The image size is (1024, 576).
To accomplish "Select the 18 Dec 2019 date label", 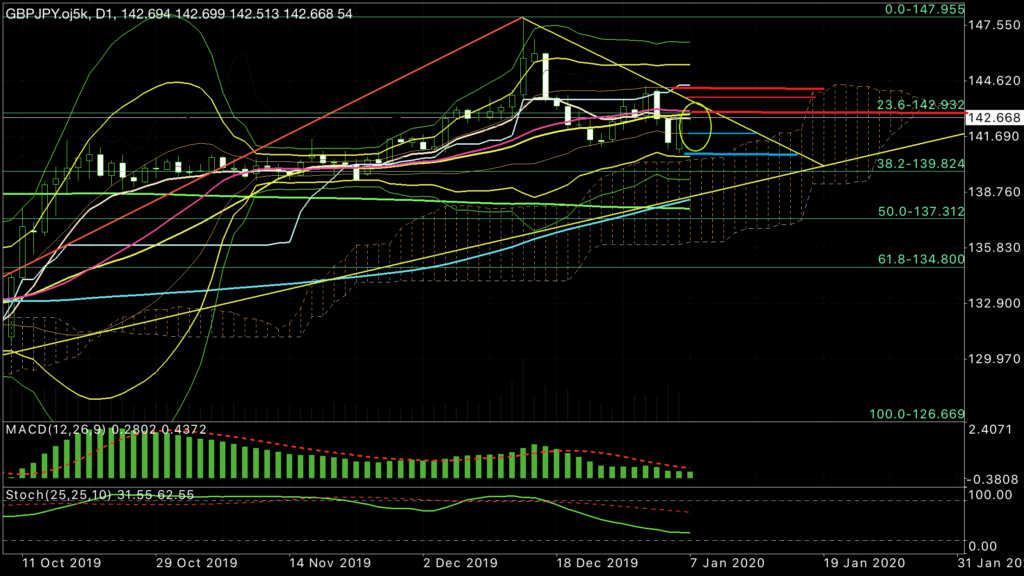I will 597,563.
